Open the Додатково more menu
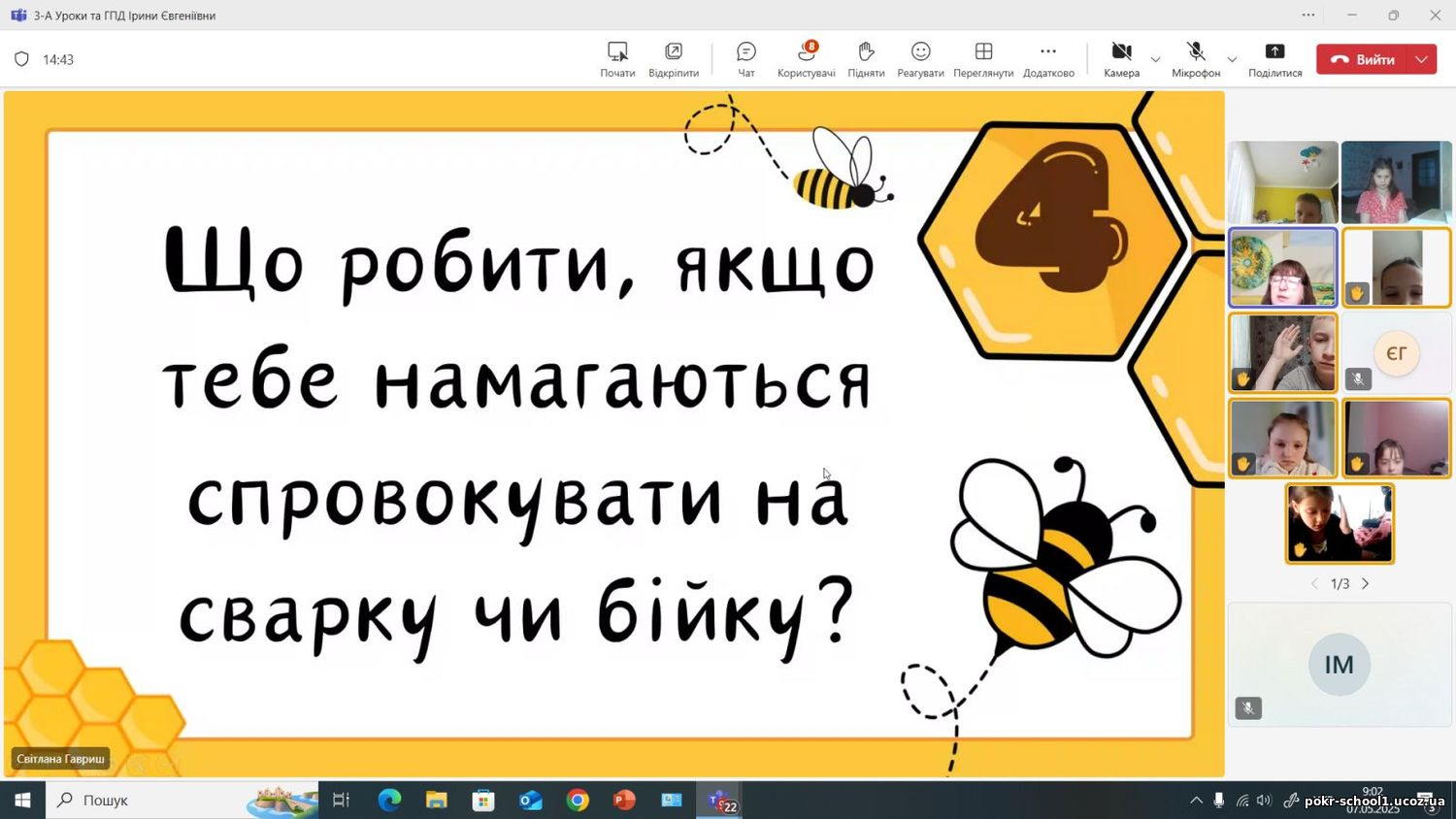Viewport: 1456px width, 819px height. click(1048, 58)
